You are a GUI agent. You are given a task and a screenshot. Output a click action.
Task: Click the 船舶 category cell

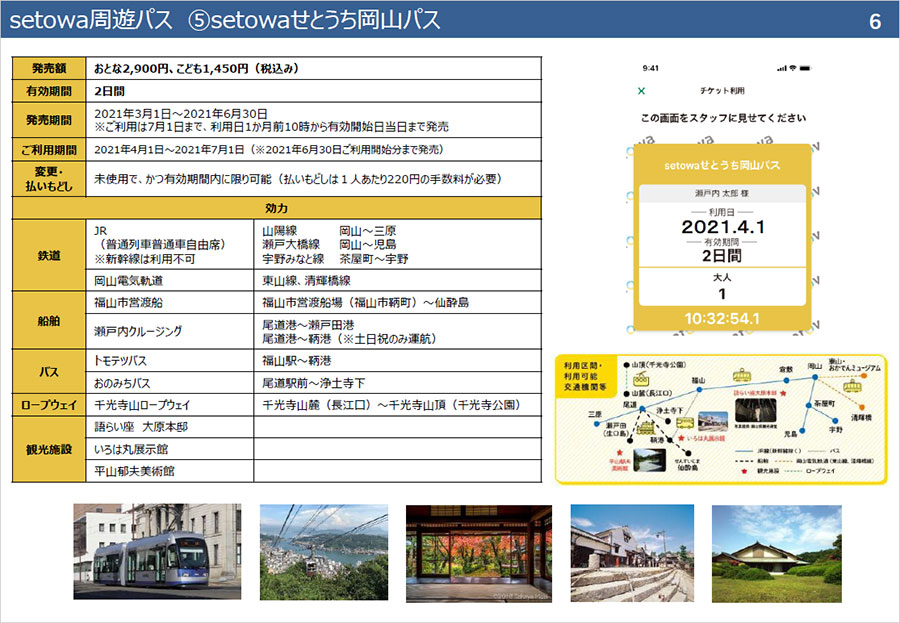coord(49,320)
